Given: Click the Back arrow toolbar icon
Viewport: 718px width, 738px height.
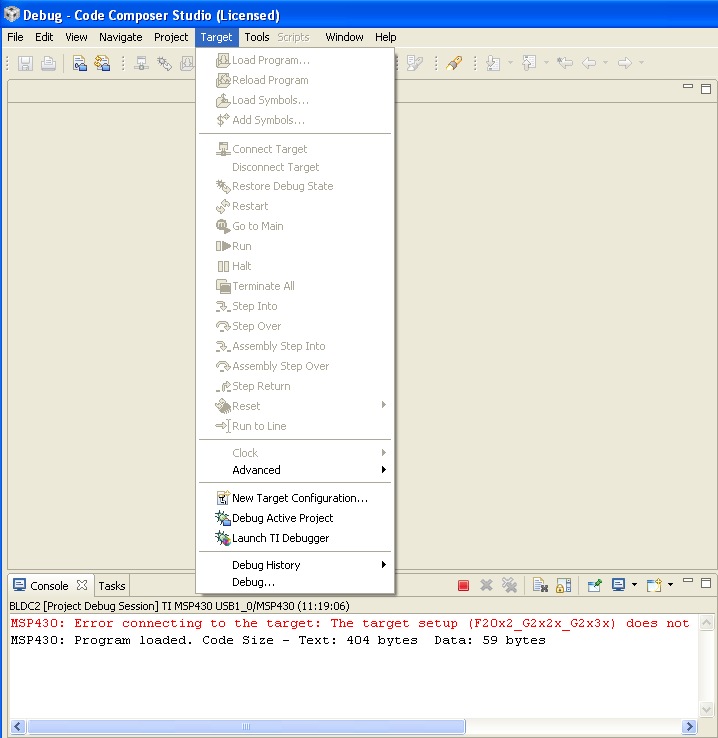Looking at the screenshot, I should pyautogui.click(x=589, y=63).
